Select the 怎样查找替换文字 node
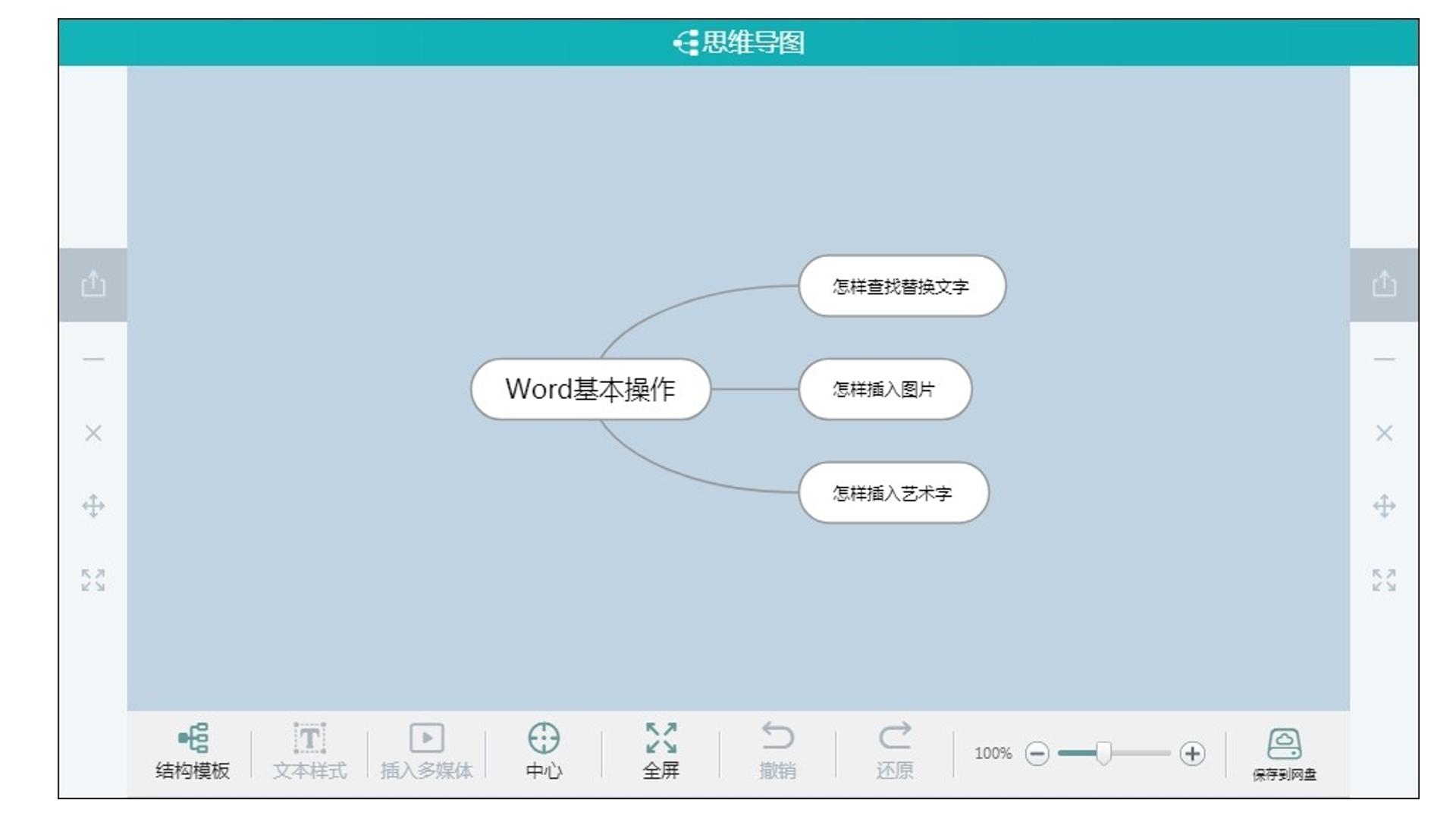Viewport: 1456px width, 819px height. (902, 286)
